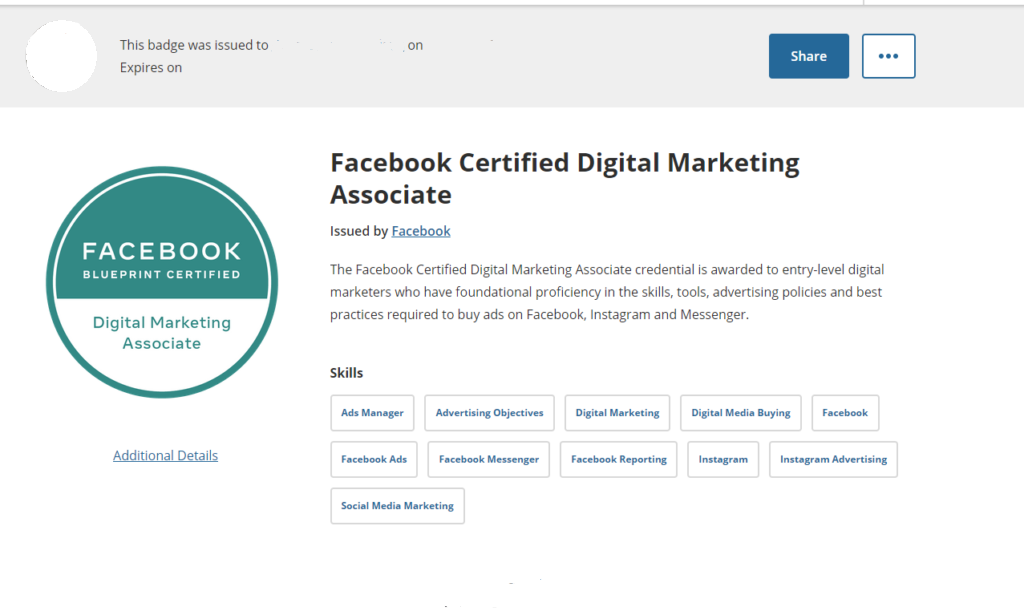Select the Social Media Marketing skill tag
This screenshot has height=611, width=1024.
397,506
